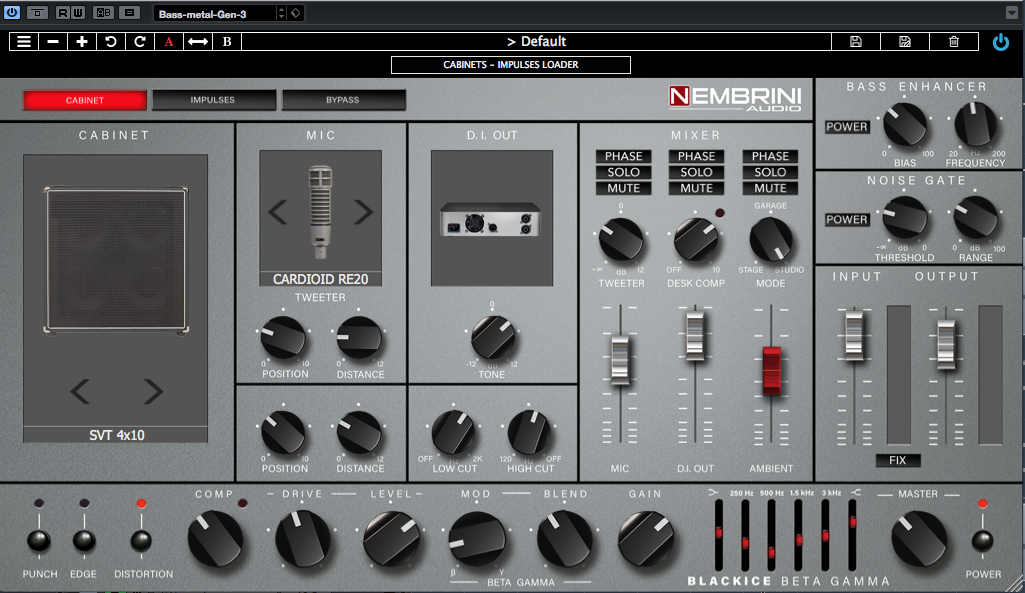Redo the last change
Viewport: 1025px width, 593px height.
[x=139, y=41]
